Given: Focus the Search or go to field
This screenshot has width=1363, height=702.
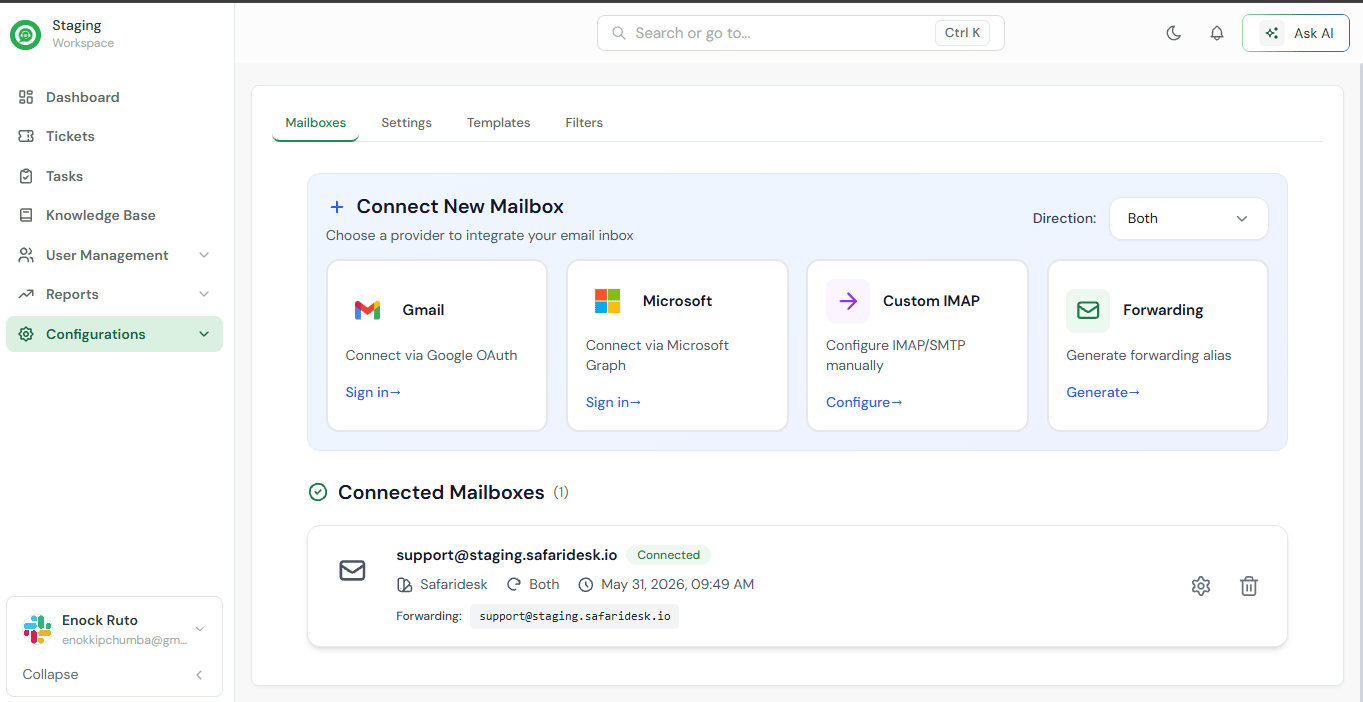Looking at the screenshot, I should [x=801, y=33].
